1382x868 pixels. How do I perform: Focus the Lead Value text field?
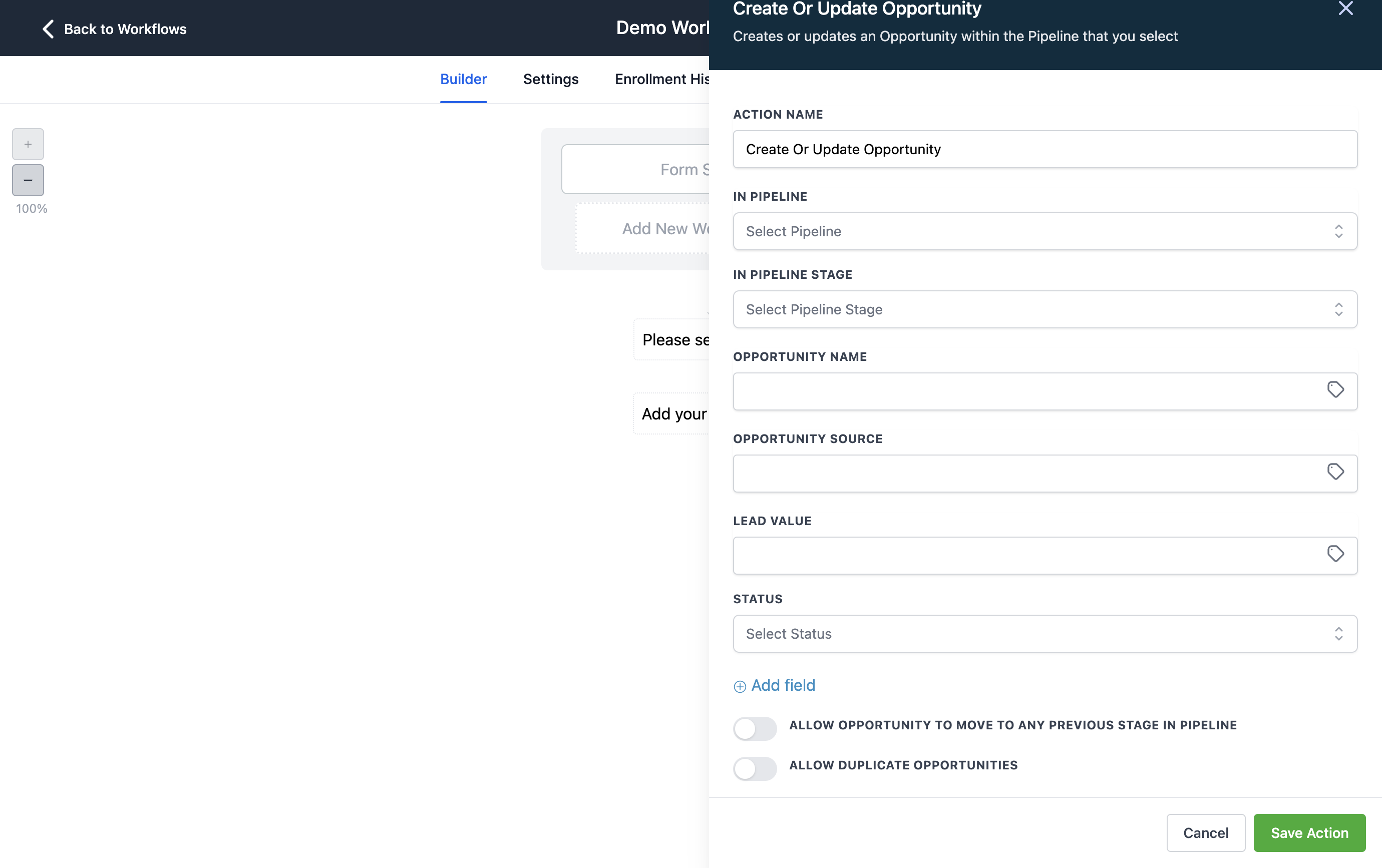click(x=1045, y=555)
